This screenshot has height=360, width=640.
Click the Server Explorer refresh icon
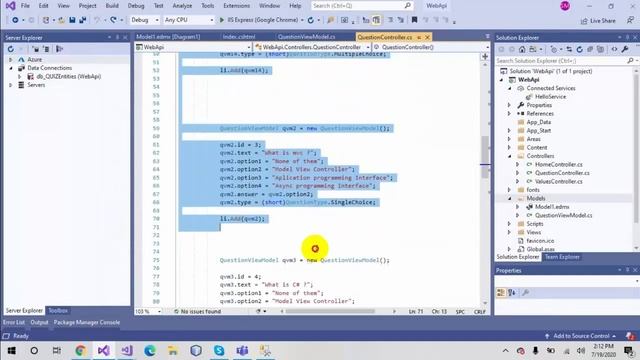click(11, 49)
